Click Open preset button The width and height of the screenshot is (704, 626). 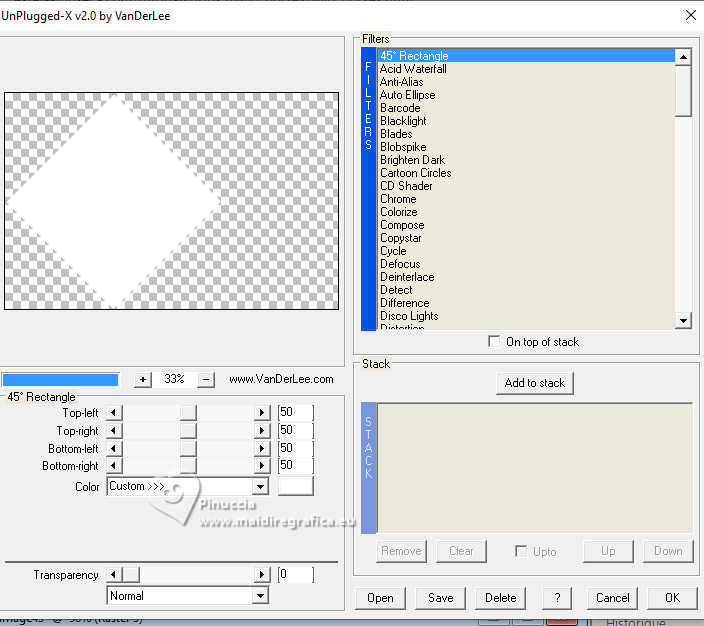point(380,598)
